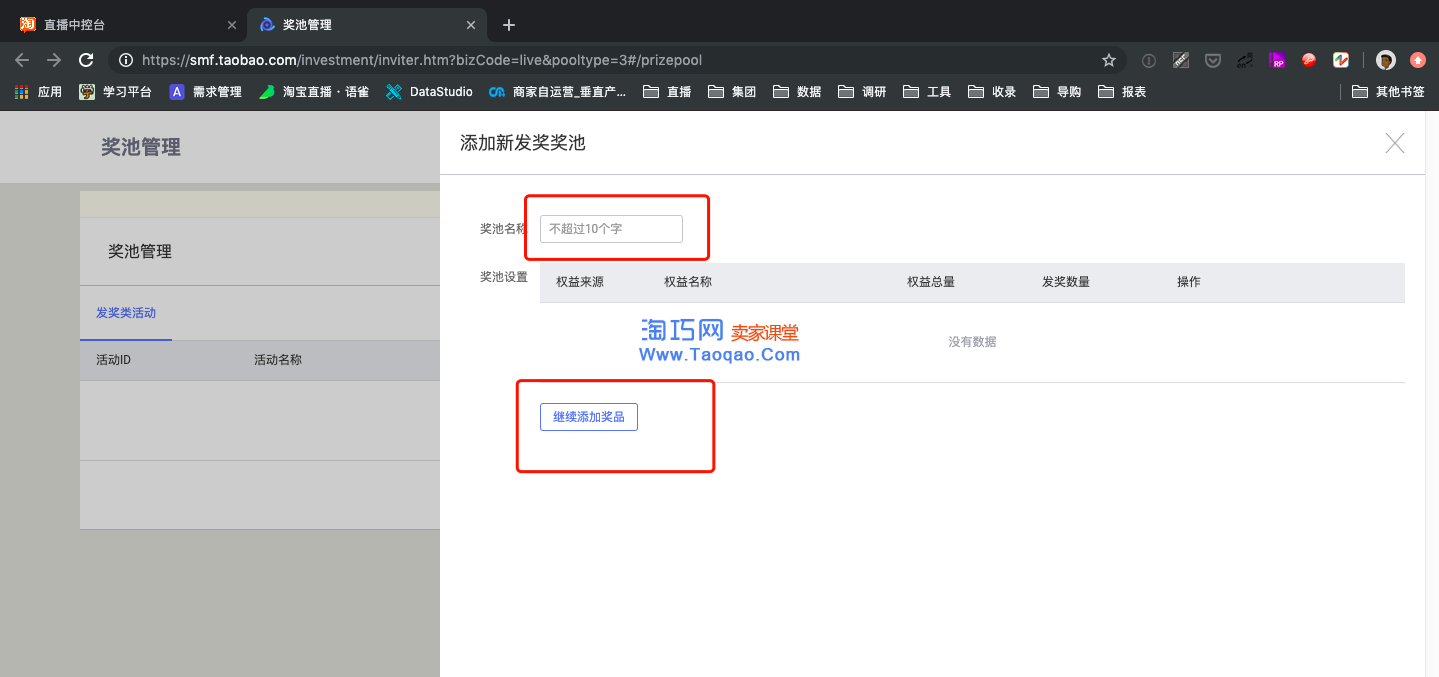Open the DataStudio bookmark
This screenshot has height=677, width=1439.
[429, 92]
